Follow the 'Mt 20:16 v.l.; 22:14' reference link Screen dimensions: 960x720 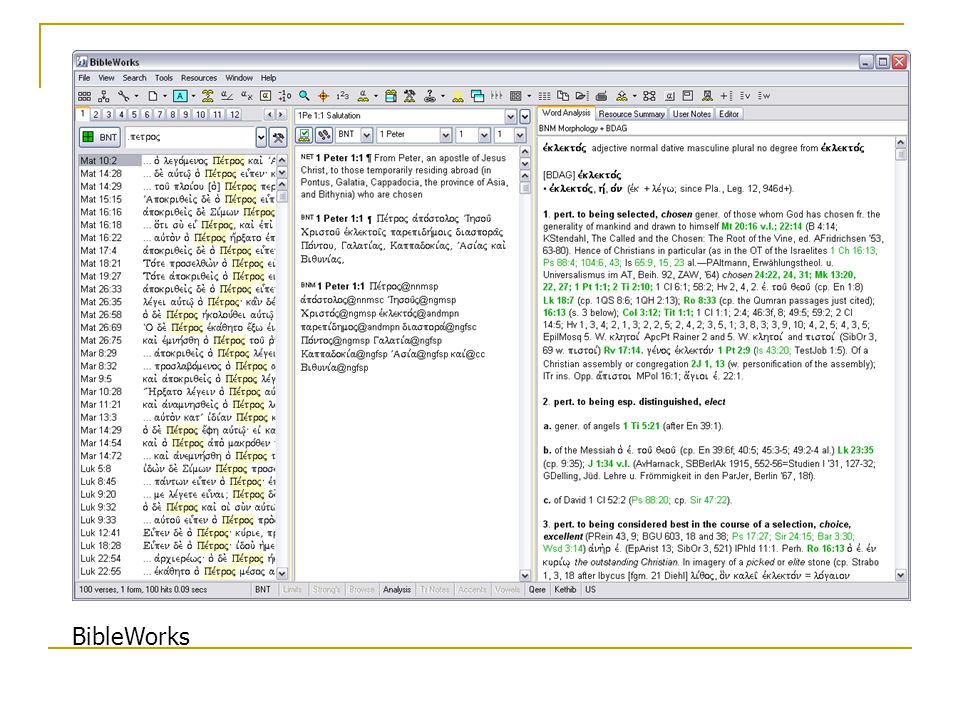tap(762, 226)
